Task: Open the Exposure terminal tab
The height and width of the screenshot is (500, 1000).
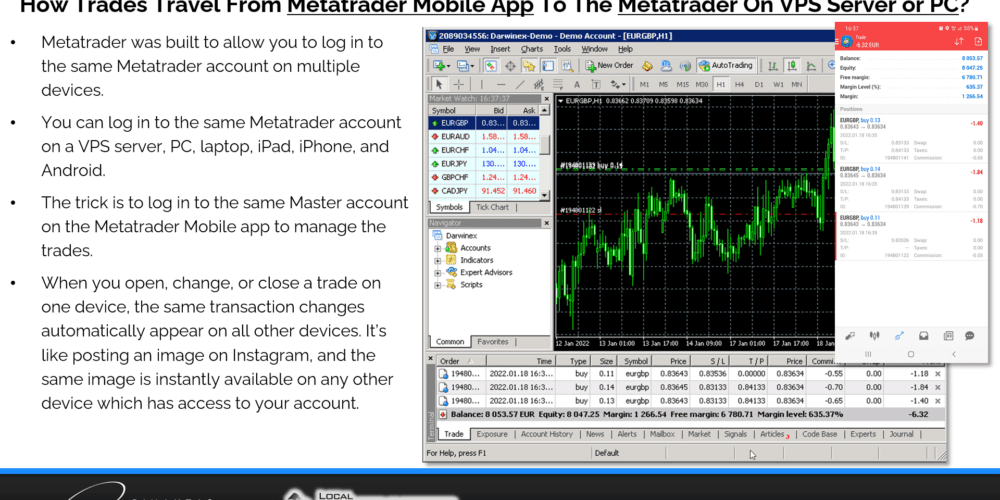Action: [x=492, y=434]
